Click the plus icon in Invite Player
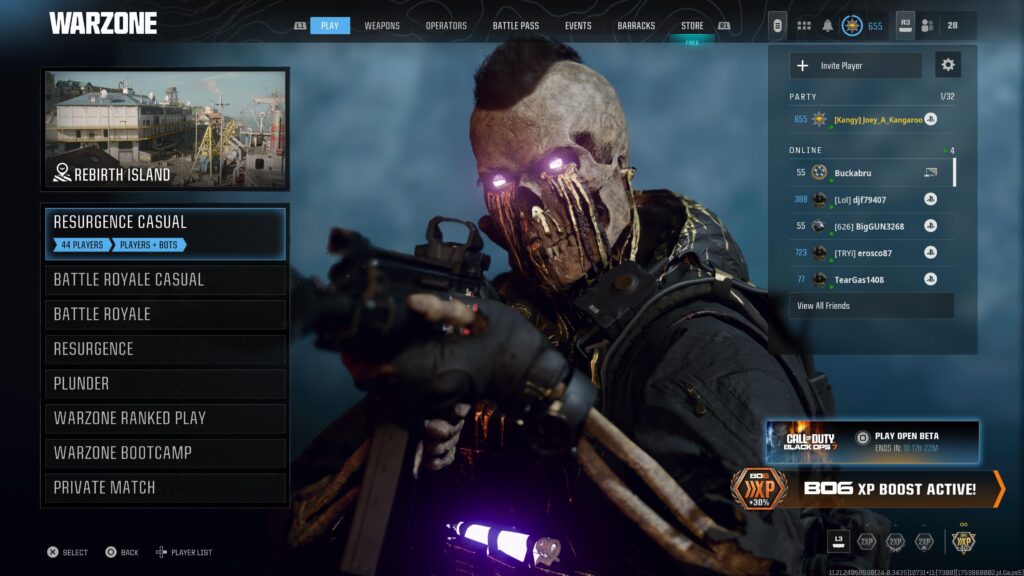The height and width of the screenshot is (576, 1024). click(803, 65)
